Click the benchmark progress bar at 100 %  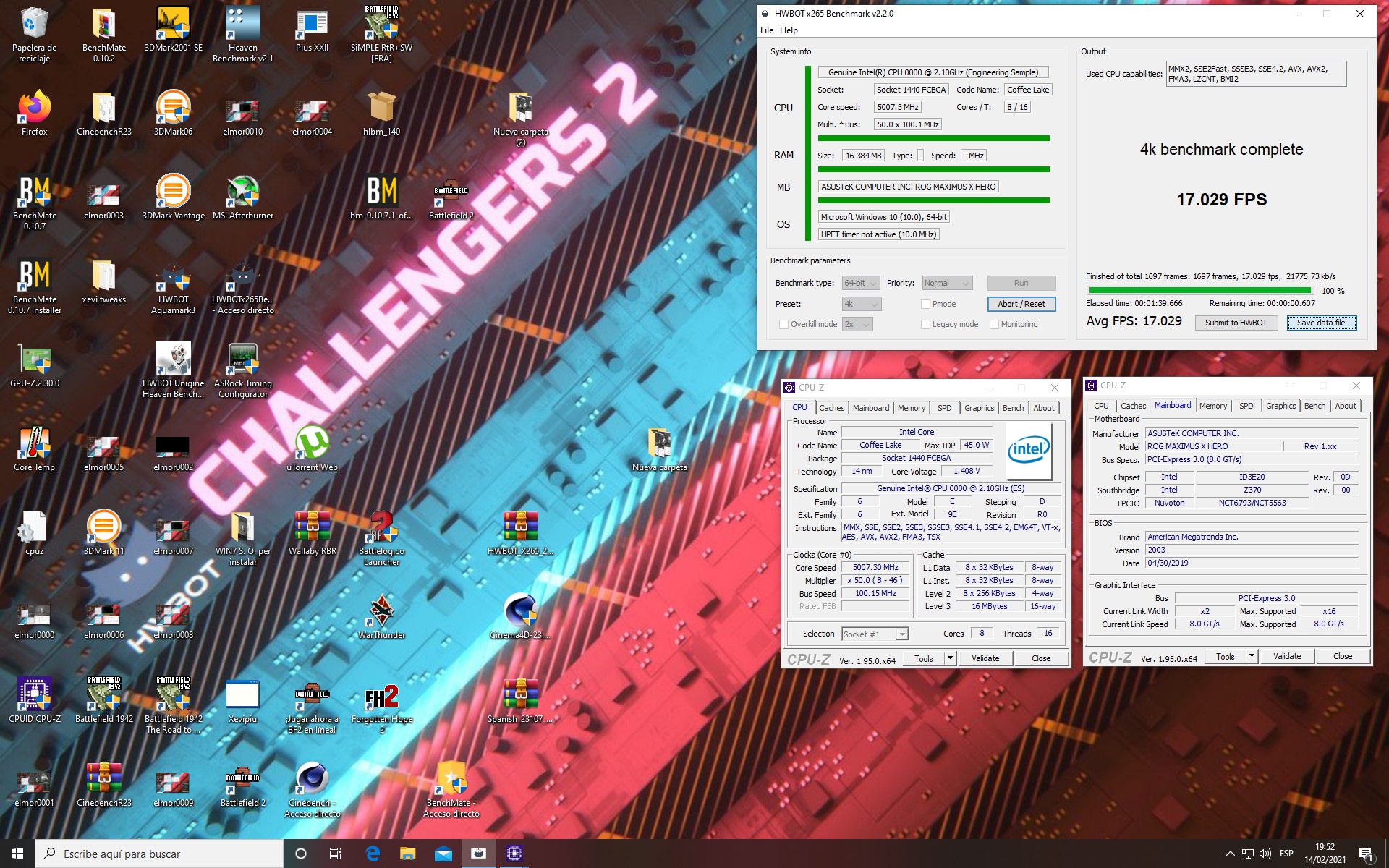[1199, 290]
